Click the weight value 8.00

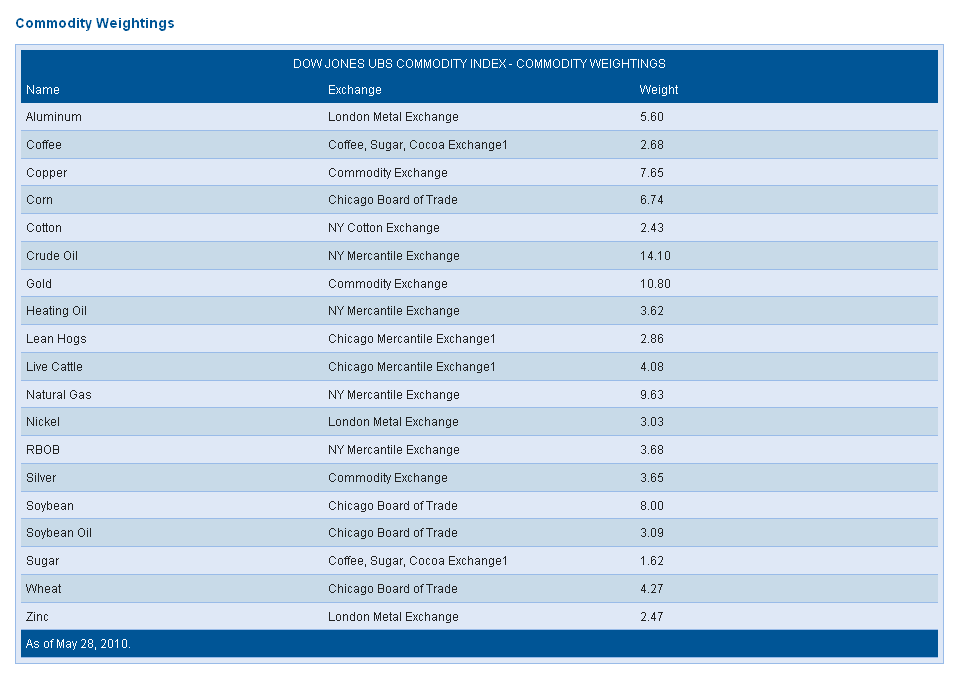point(652,506)
